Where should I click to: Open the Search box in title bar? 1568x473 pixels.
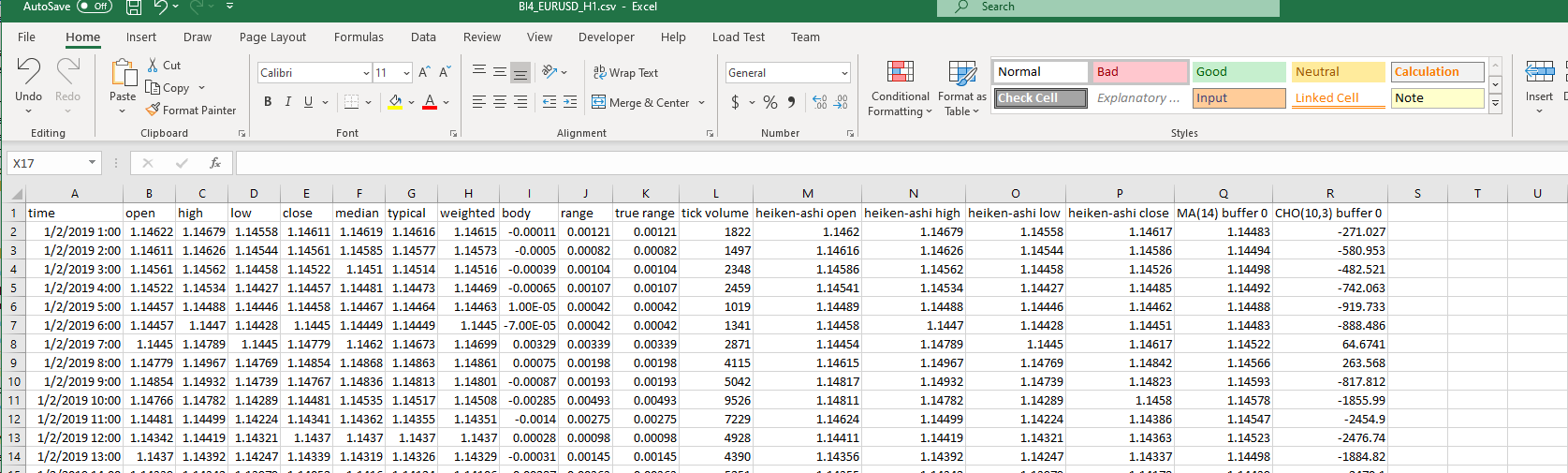1107,7
